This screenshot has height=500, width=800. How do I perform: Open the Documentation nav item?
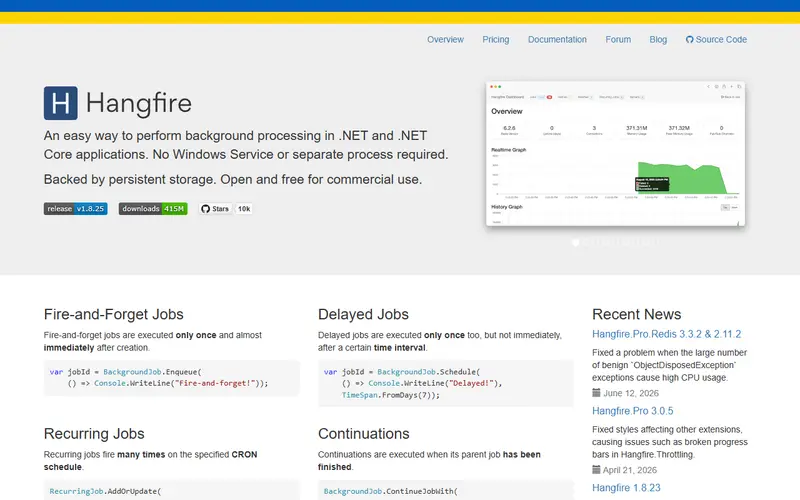[557, 40]
